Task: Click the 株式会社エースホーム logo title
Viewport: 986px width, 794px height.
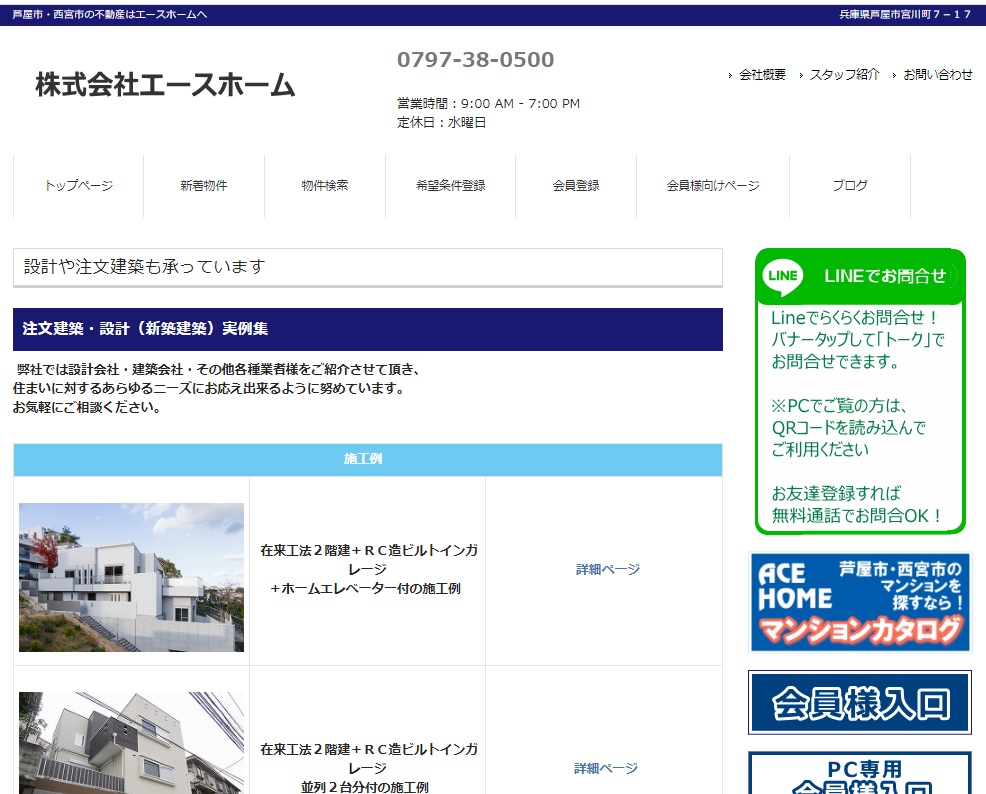Action: [165, 85]
